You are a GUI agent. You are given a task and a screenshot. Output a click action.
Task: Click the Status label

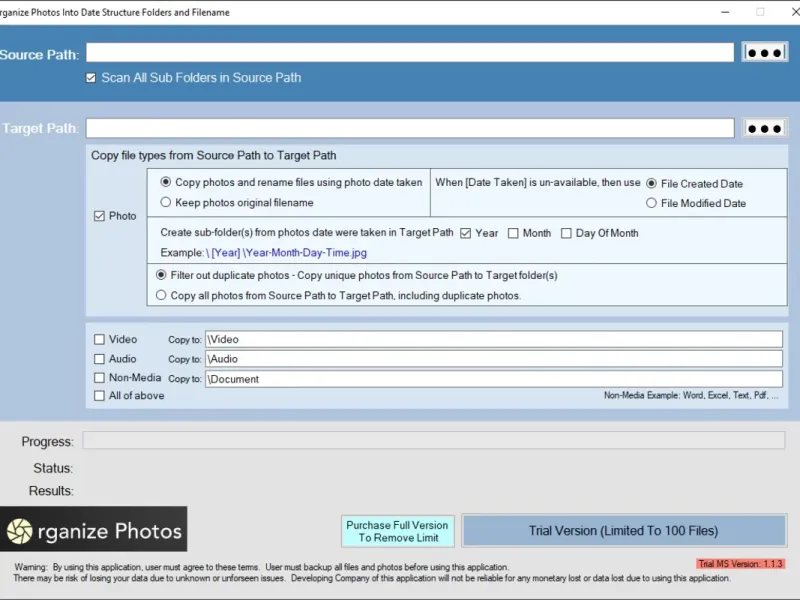tap(53, 468)
